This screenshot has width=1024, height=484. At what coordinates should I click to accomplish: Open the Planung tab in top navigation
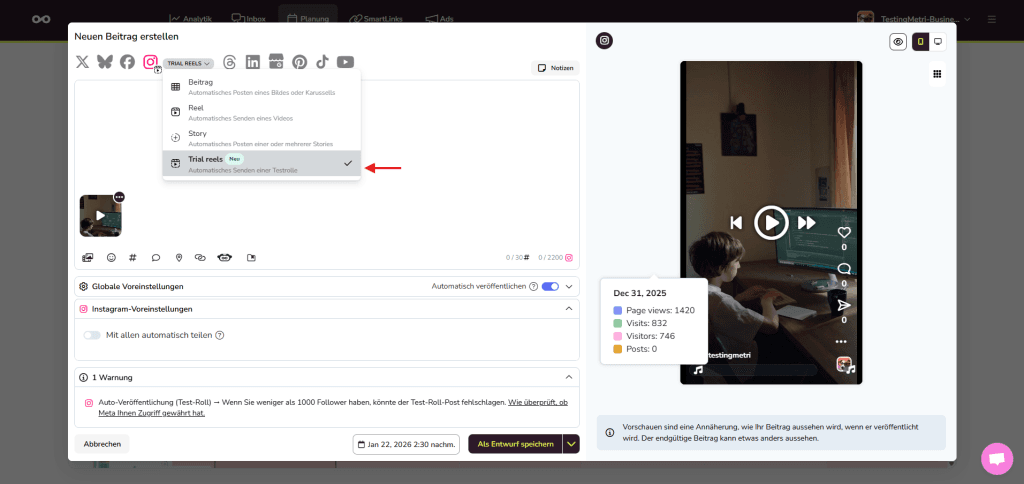(308, 19)
